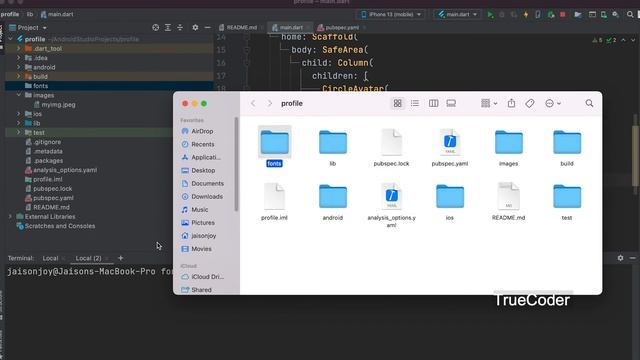The image size is (640, 360).
Task: Switch to Local terminal tab
Action: click(50, 258)
